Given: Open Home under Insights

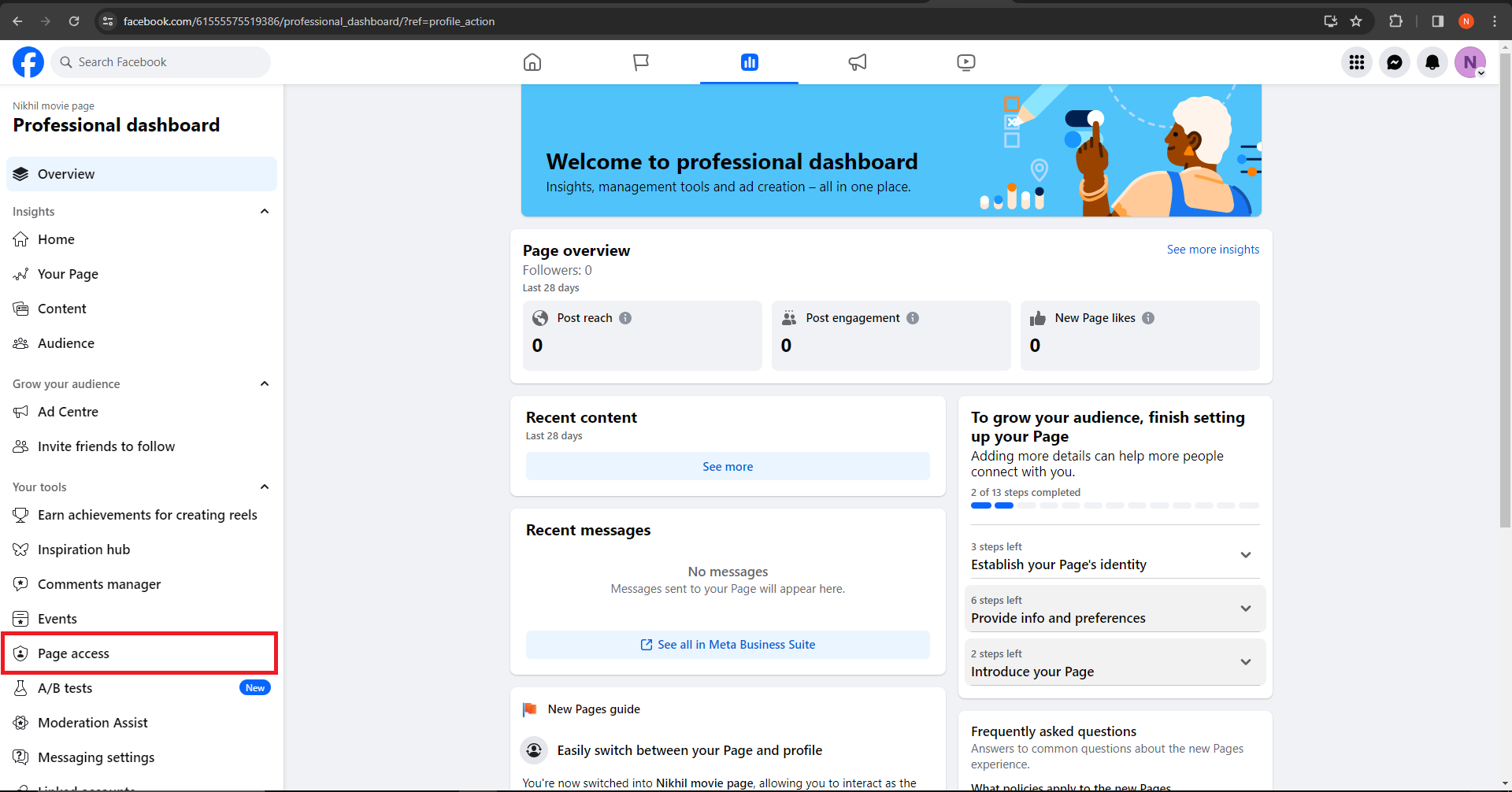Looking at the screenshot, I should click(x=142, y=239).
